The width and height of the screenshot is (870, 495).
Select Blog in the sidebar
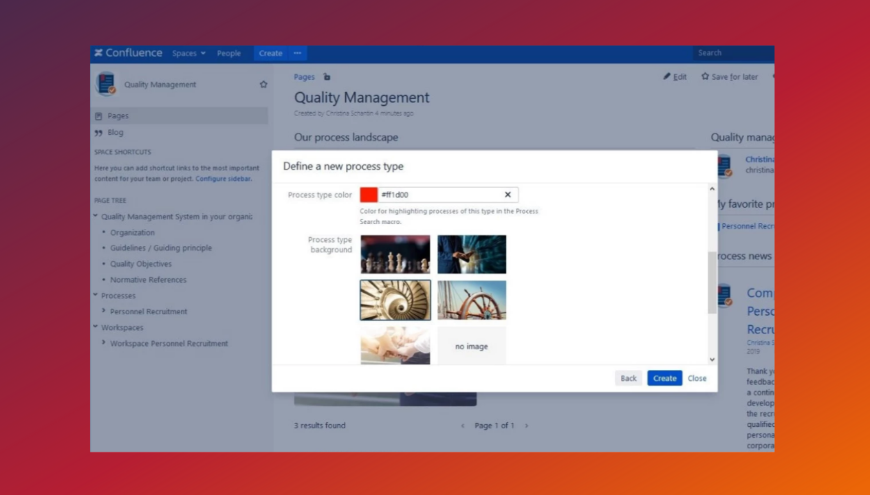point(115,132)
